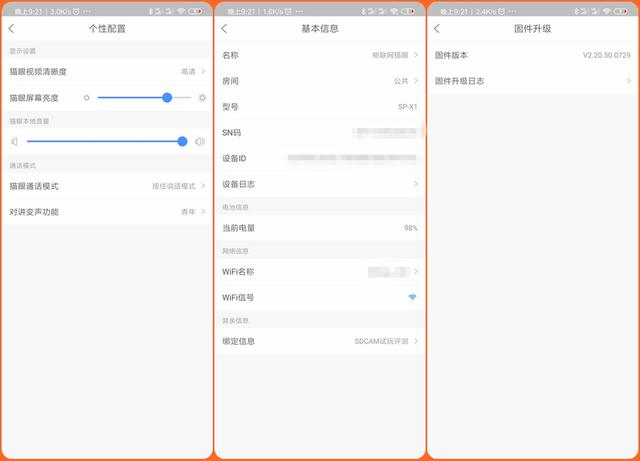Open 绑定信息 row showing SDCAM试玩评测

tap(320, 341)
